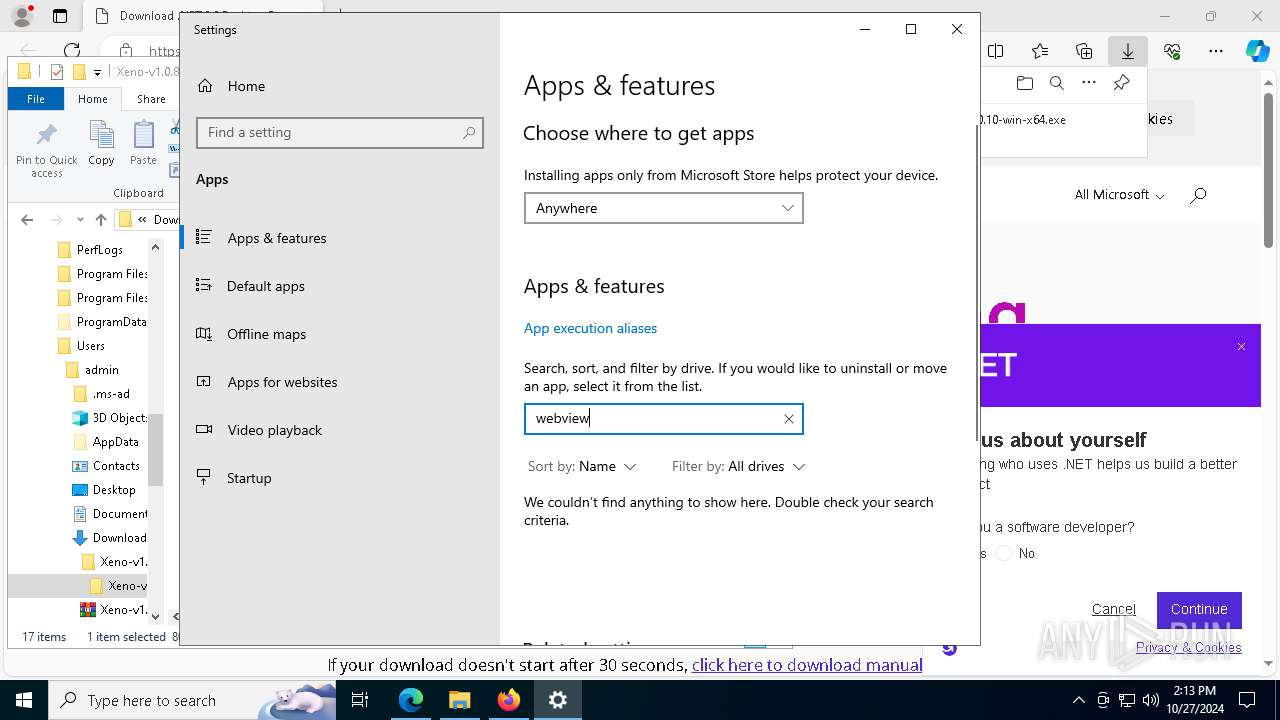Click Paste icon in Explorer ribbon
The height and width of the screenshot is (720, 1280).
coord(144,143)
